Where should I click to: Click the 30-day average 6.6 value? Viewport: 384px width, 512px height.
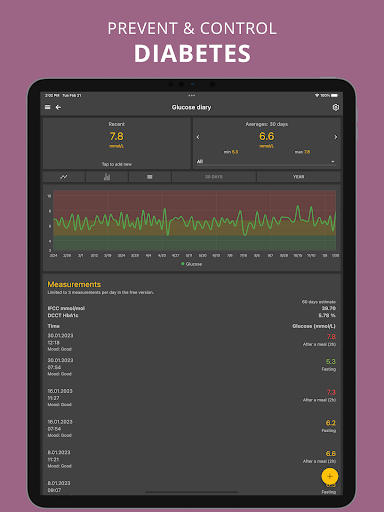click(x=267, y=136)
